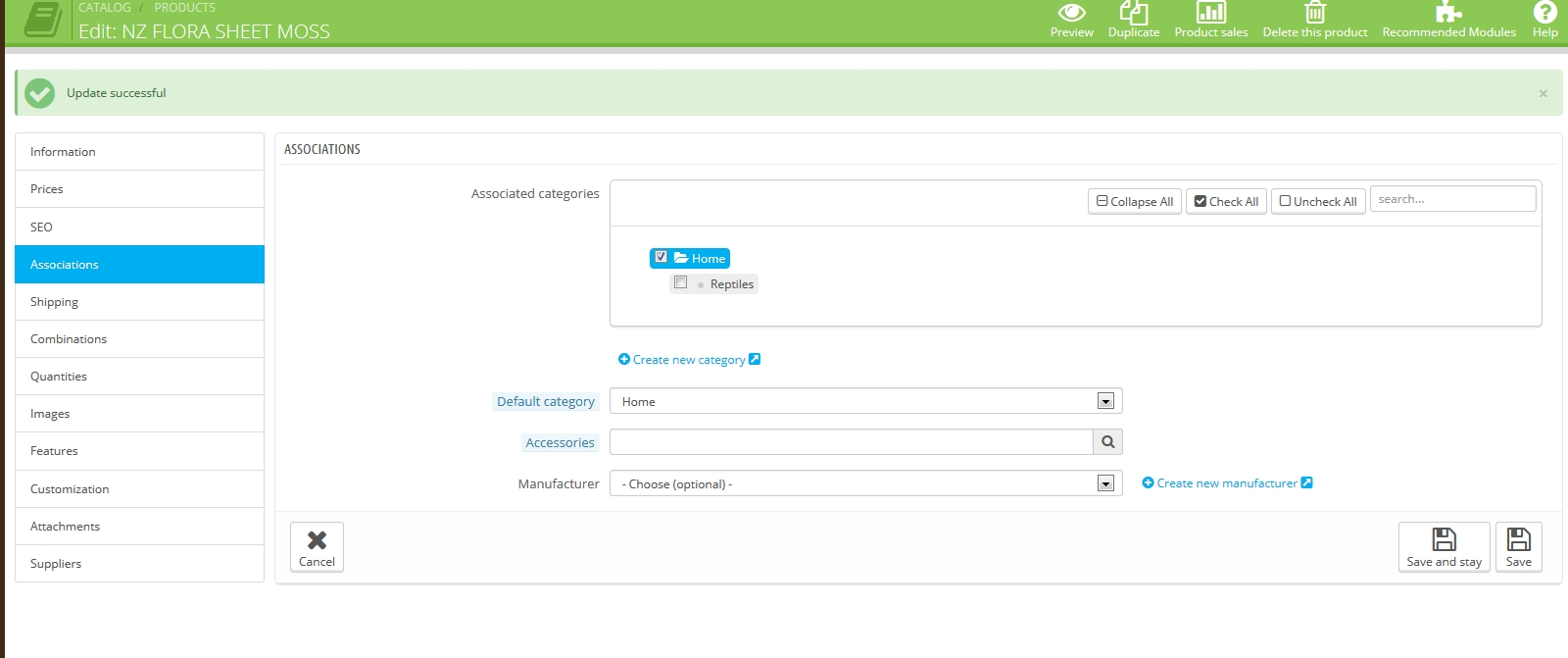This screenshot has height=658, width=1568.
Task: Click plus icon beside Create new category
Action: 623,360
